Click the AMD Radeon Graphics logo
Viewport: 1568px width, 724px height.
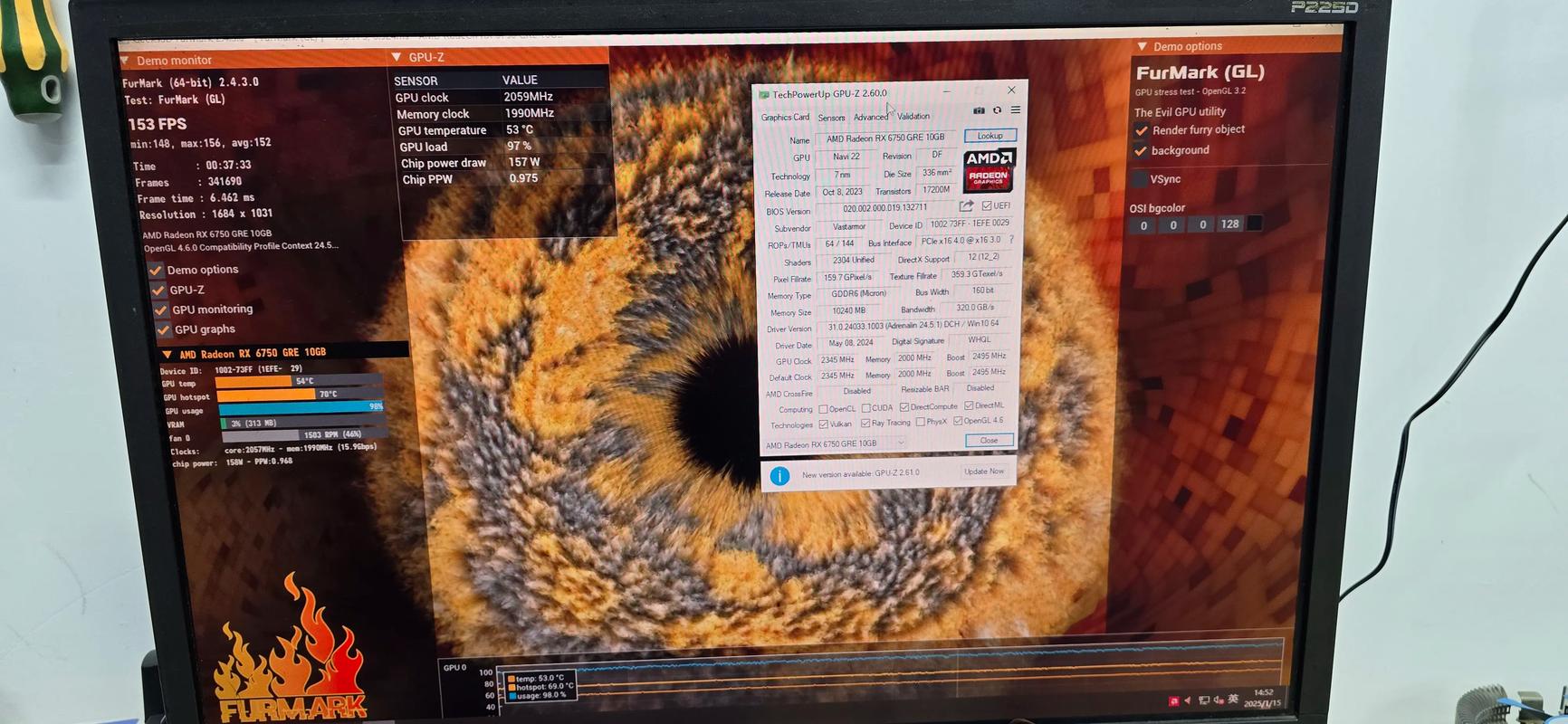989,170
